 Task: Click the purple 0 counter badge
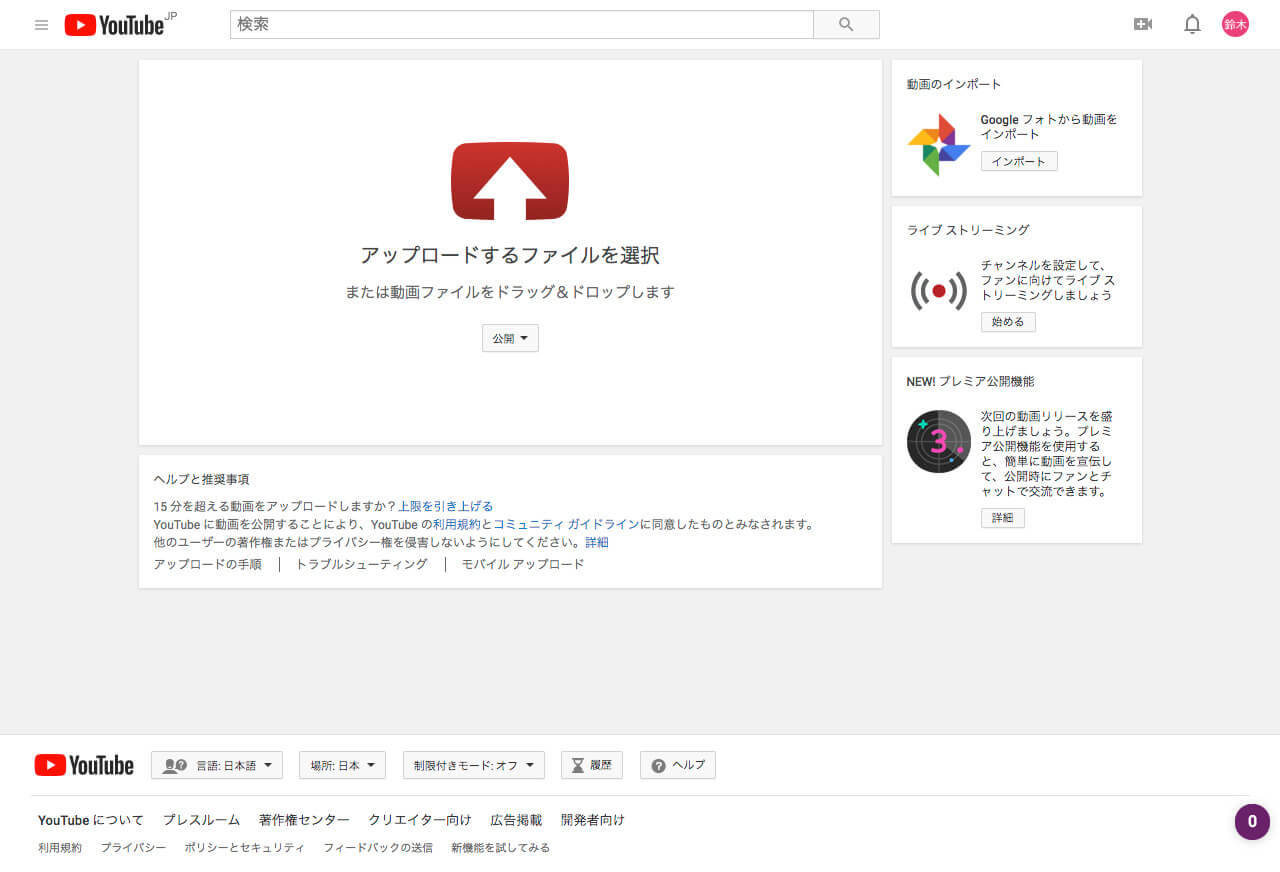click(x=1252, y=822)
